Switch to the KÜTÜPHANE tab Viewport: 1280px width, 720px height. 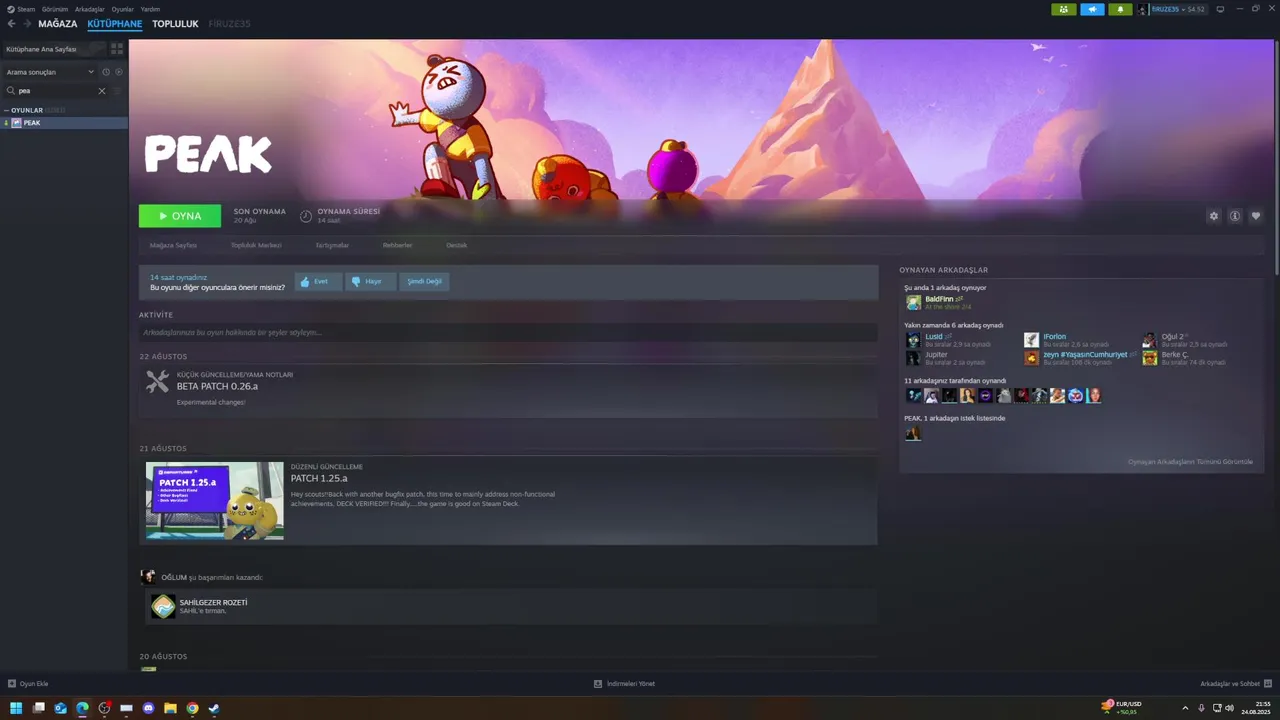115,24
